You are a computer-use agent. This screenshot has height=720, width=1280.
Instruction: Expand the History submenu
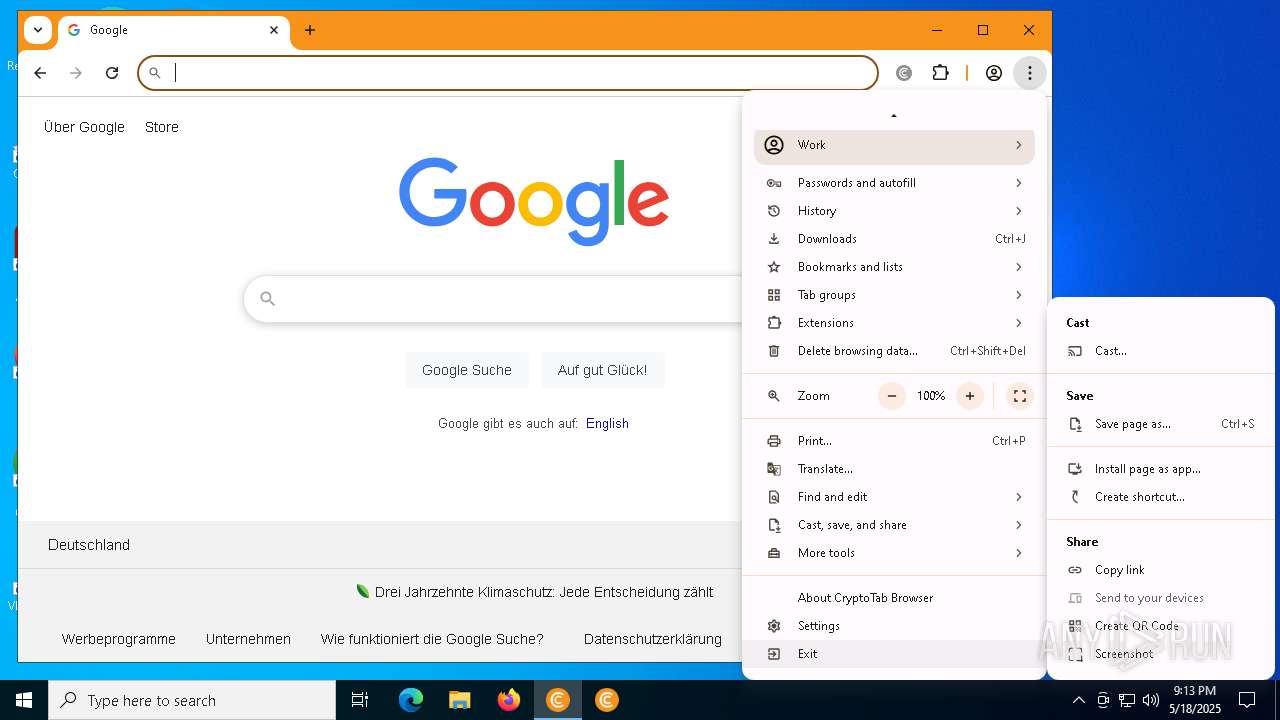click(x=894, y=211)
